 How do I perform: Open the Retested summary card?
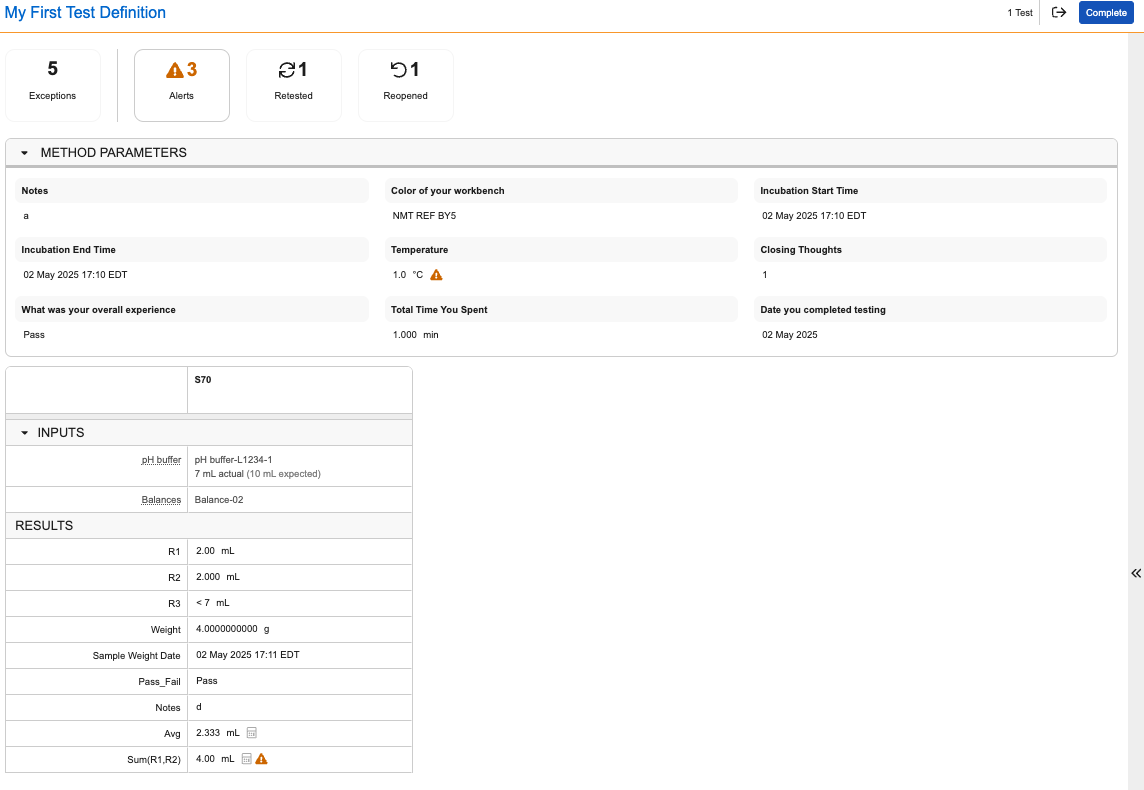tap(293, 85)
